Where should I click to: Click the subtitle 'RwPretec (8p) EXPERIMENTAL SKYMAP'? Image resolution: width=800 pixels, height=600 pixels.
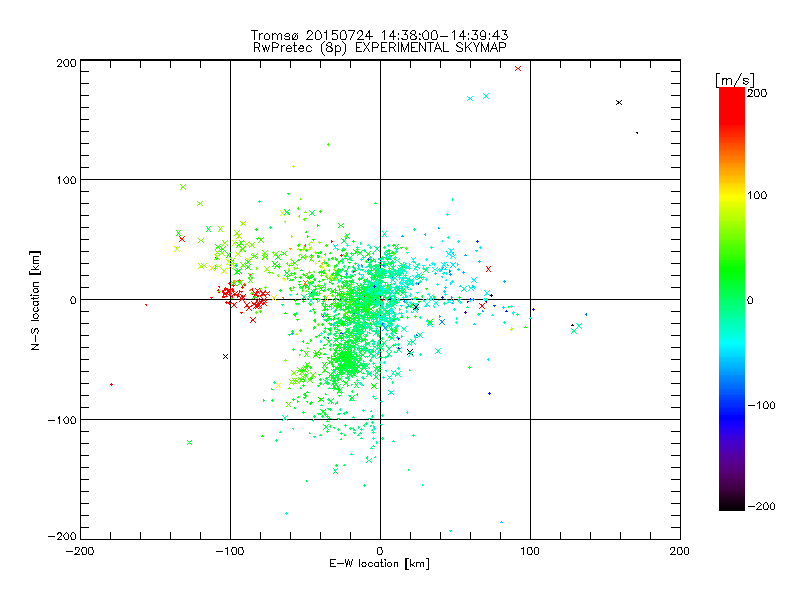(380, 48)
